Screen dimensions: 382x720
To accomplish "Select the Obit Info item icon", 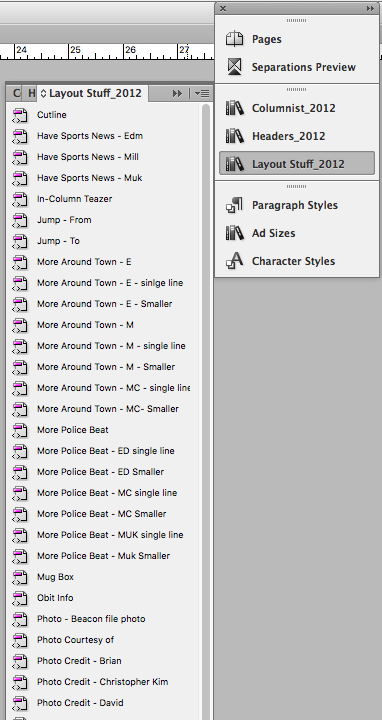I will point(20,598).
